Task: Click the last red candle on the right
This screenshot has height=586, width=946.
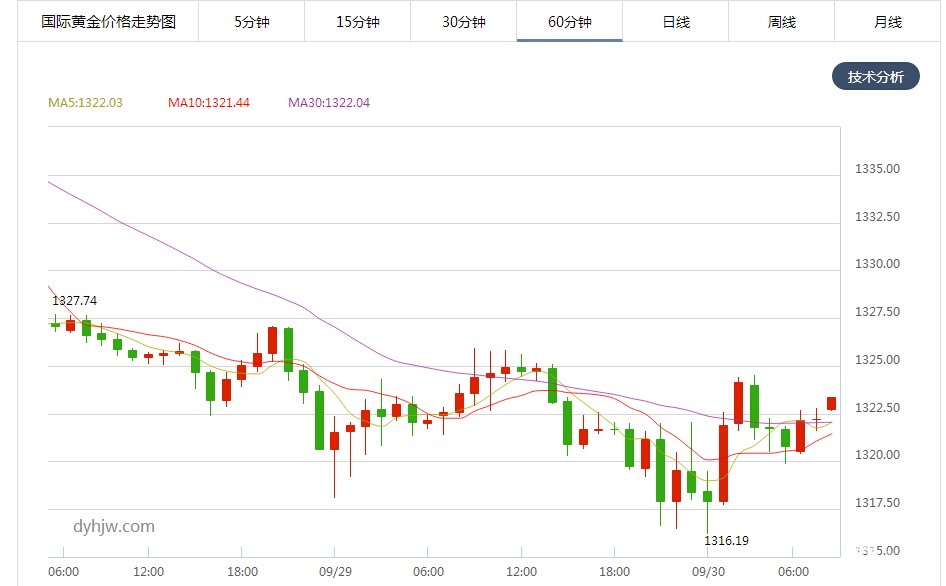Action: click(832, 404)
